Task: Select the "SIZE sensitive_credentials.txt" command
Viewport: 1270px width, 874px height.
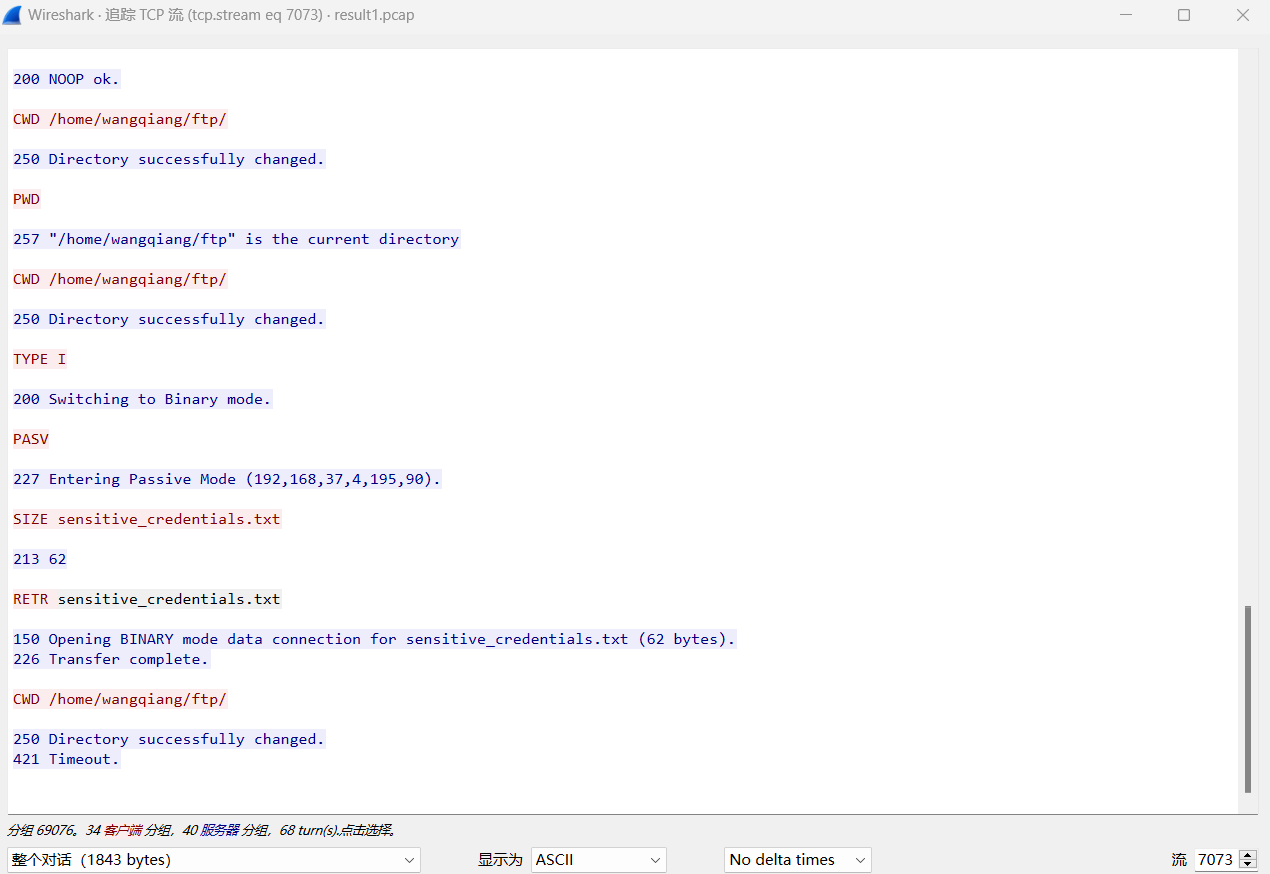Action: point(146,519)
